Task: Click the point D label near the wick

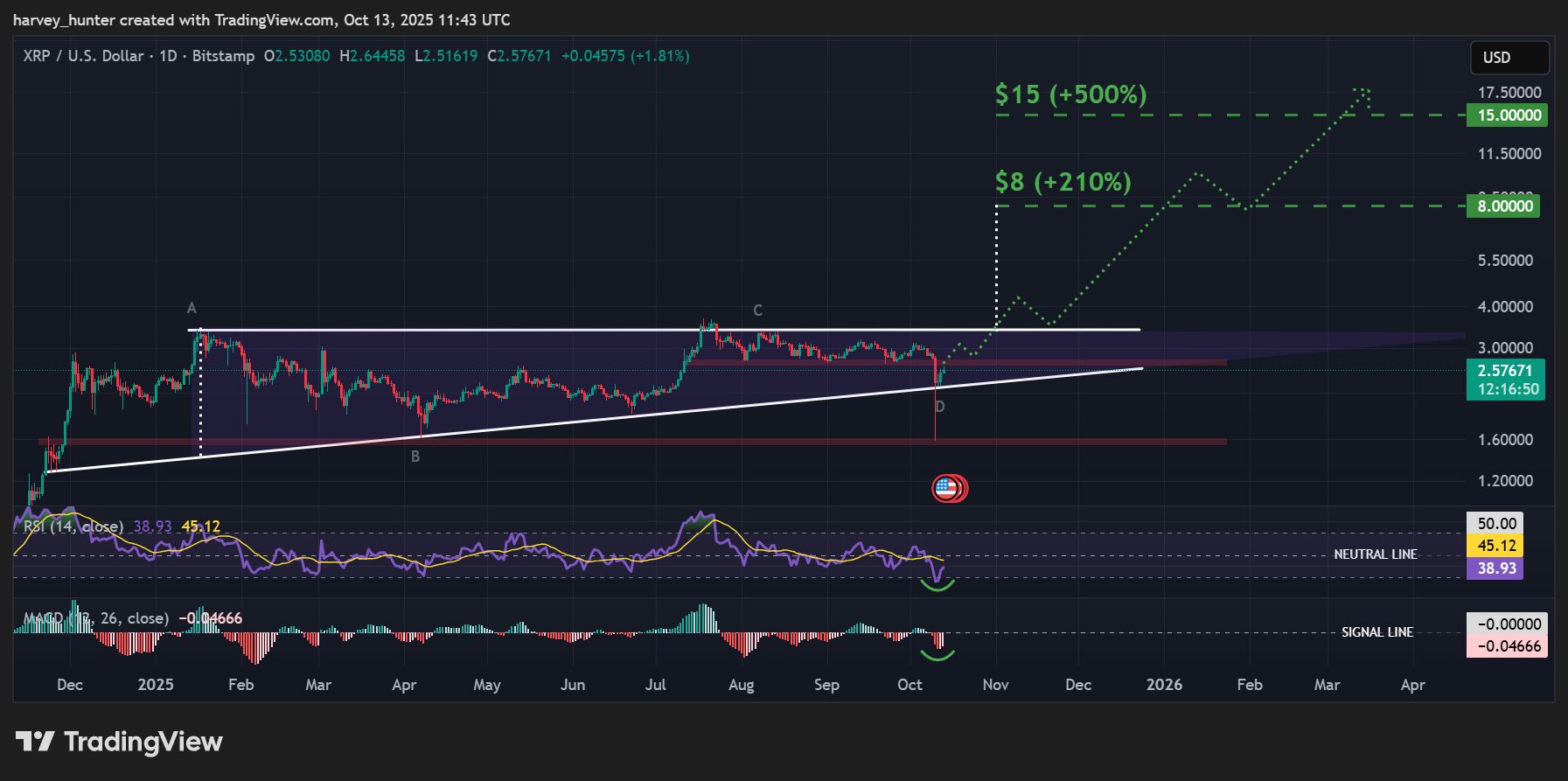Action: pos(940,407)
